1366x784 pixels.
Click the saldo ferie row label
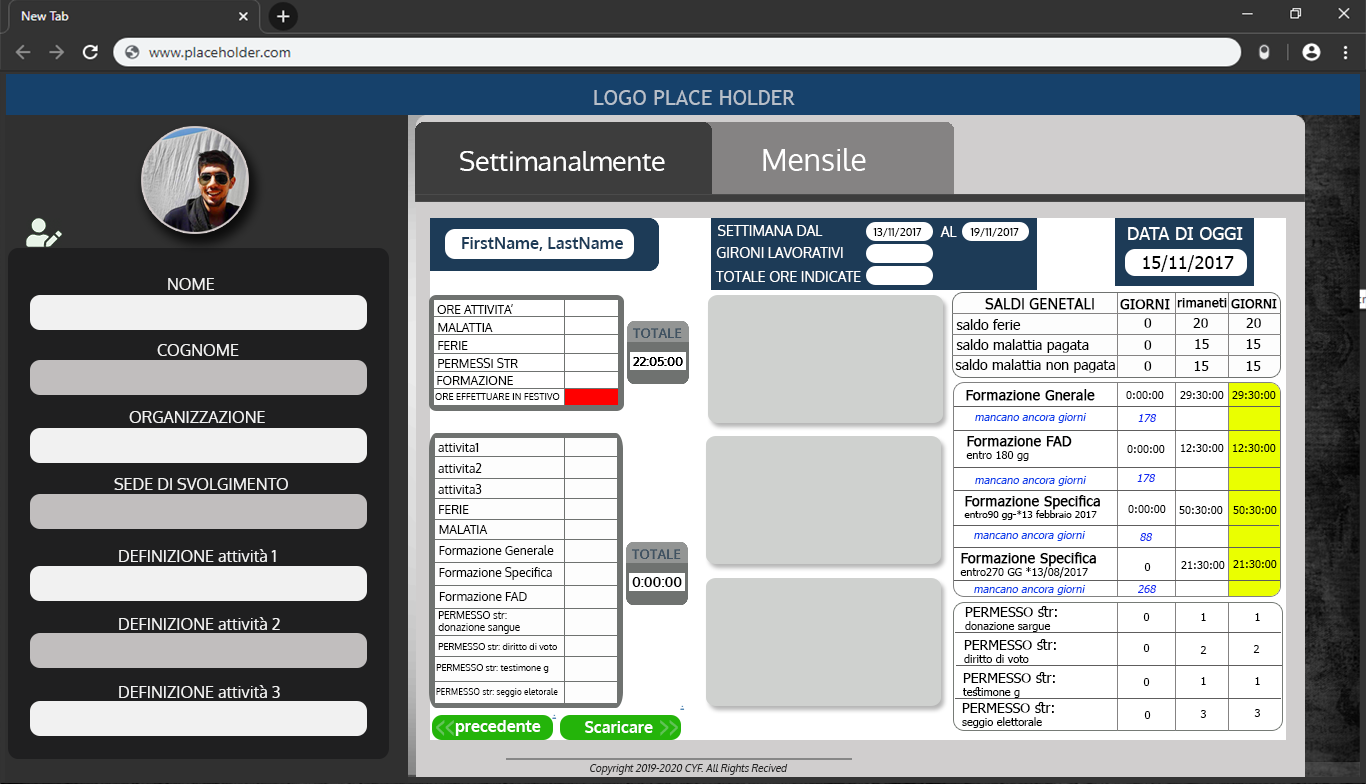(988, 324)
